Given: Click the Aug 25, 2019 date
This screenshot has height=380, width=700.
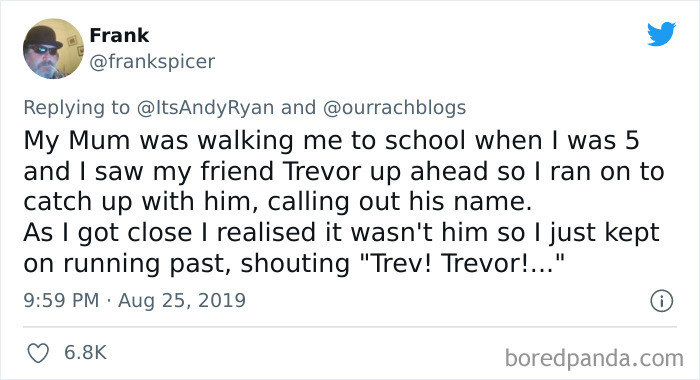Looking at the screenshot, I should pyautogui.click(x=182, y=300).
